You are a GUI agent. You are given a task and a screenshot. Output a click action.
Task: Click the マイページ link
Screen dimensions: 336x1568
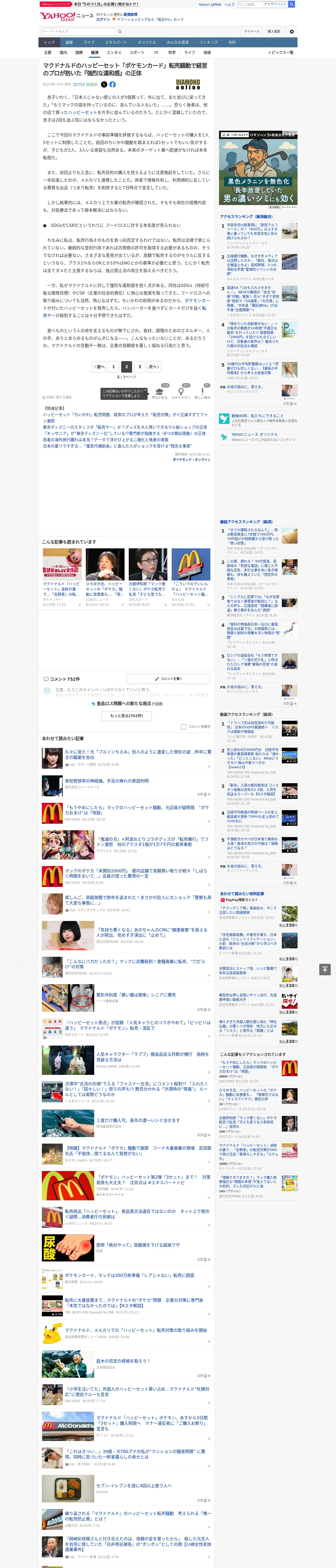[251, 31]
